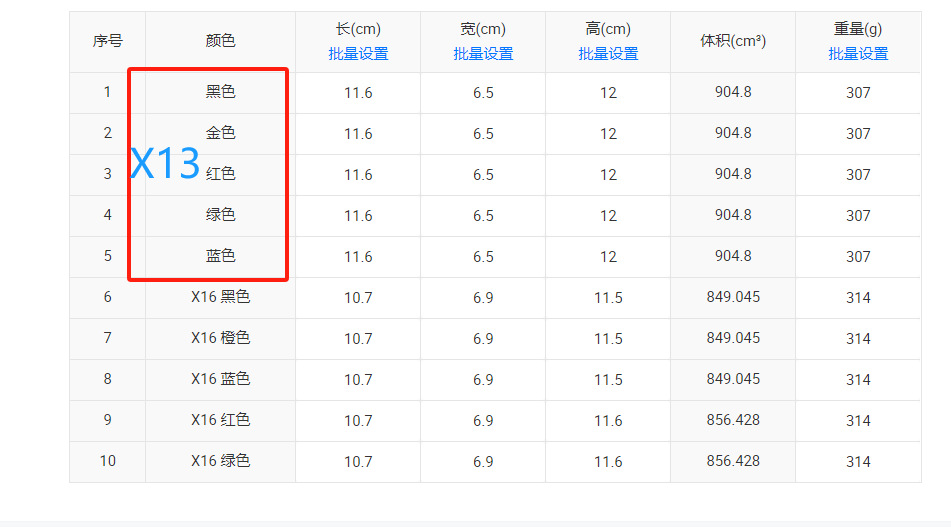Screen dimensions: 951x527
Task: Click weight 307 in row 1
Action: tap(858, 93)
